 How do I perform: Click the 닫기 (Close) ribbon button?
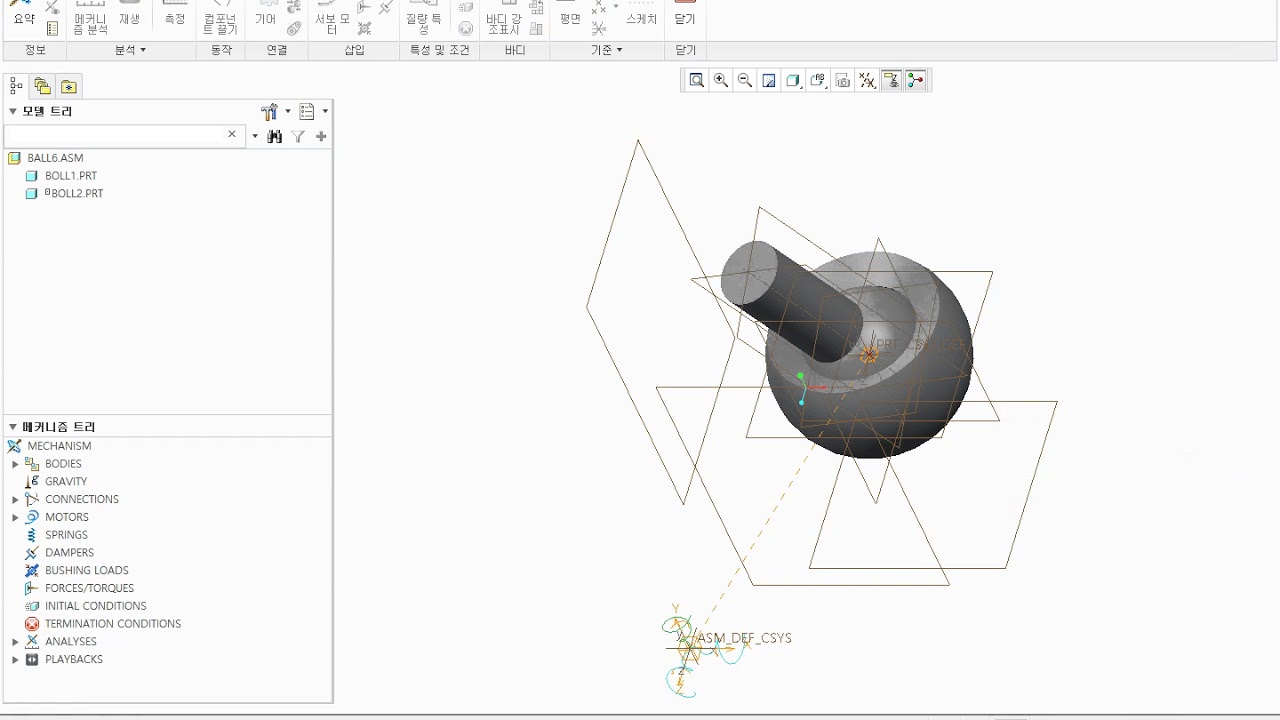click(685, 15)
